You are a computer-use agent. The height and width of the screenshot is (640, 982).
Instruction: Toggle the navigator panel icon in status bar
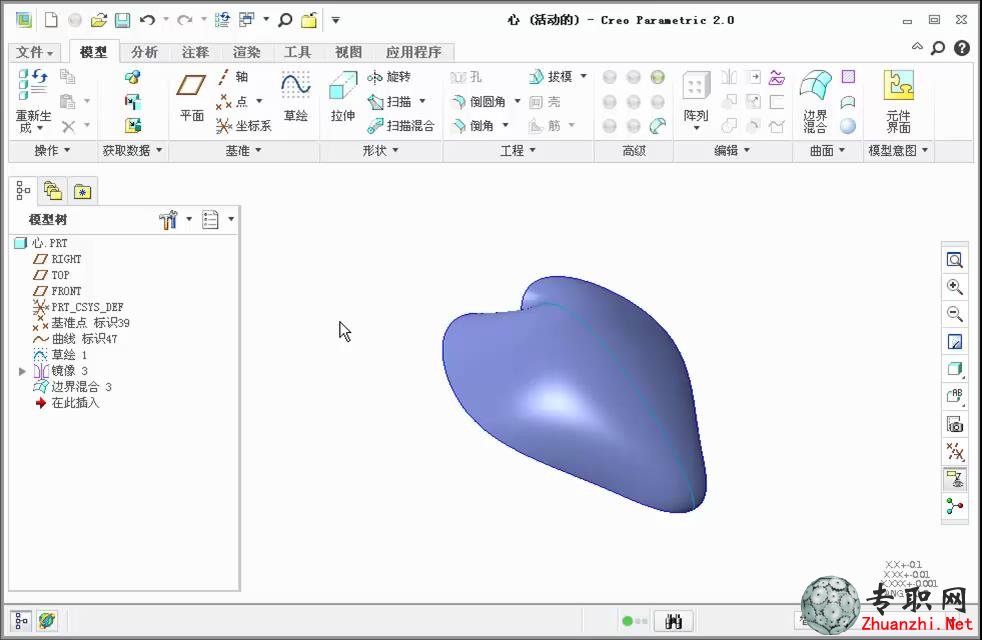click(21, 621)
